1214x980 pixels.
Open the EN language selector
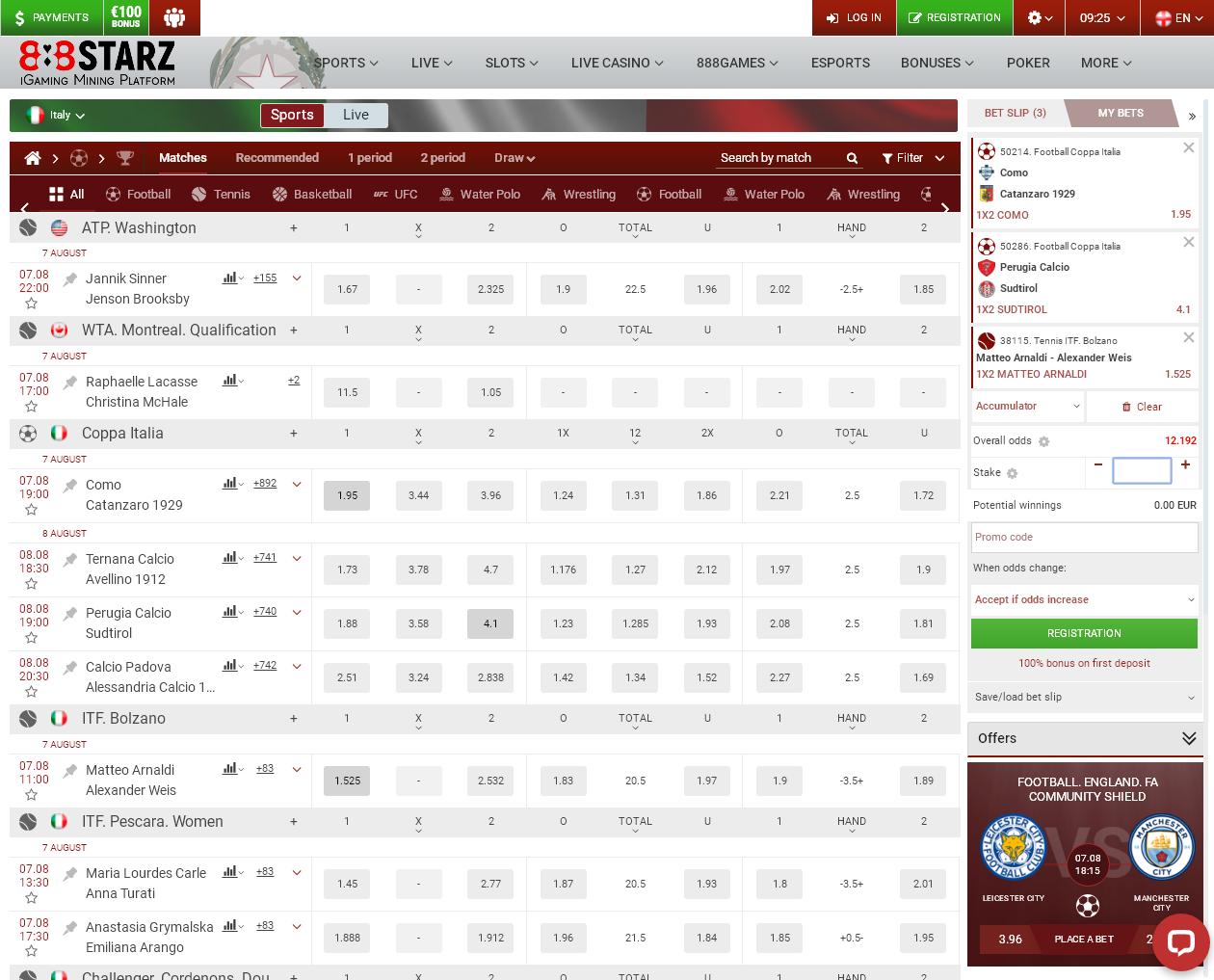point(1177,17)
